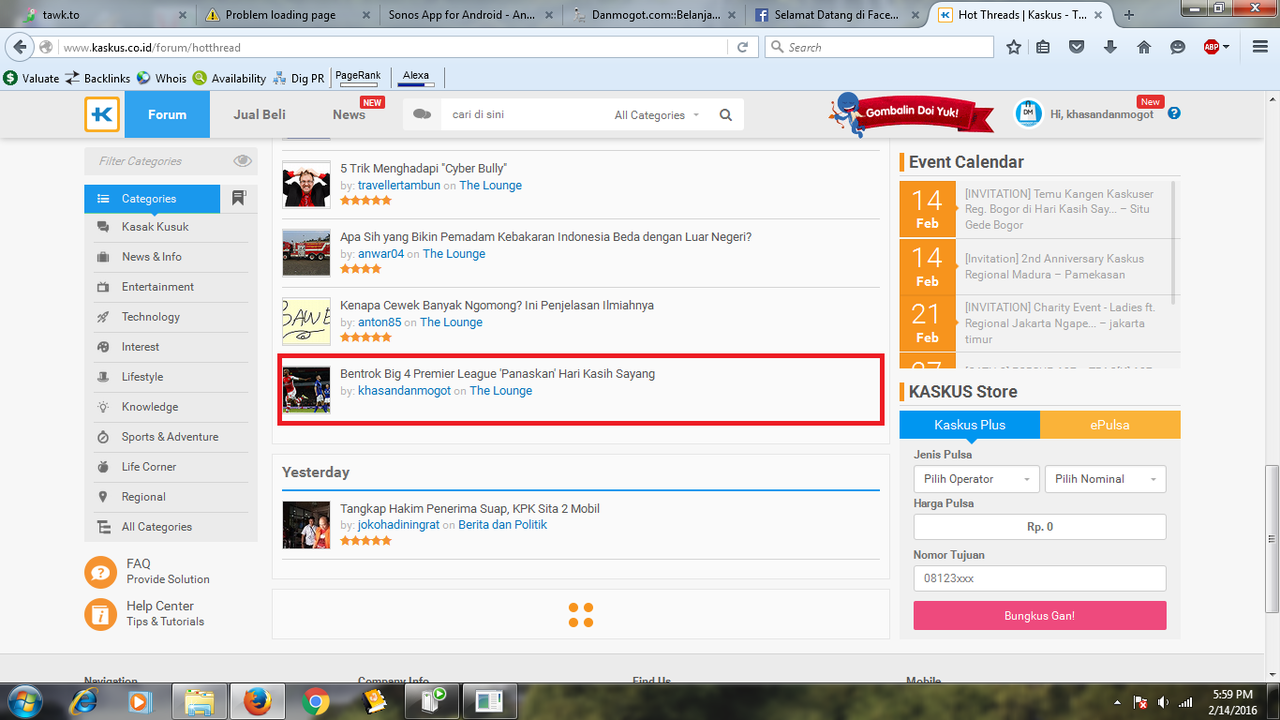Click the Filter Categories input field
Viewport: 1280px width, 720px height.
(x=160, y=161)
